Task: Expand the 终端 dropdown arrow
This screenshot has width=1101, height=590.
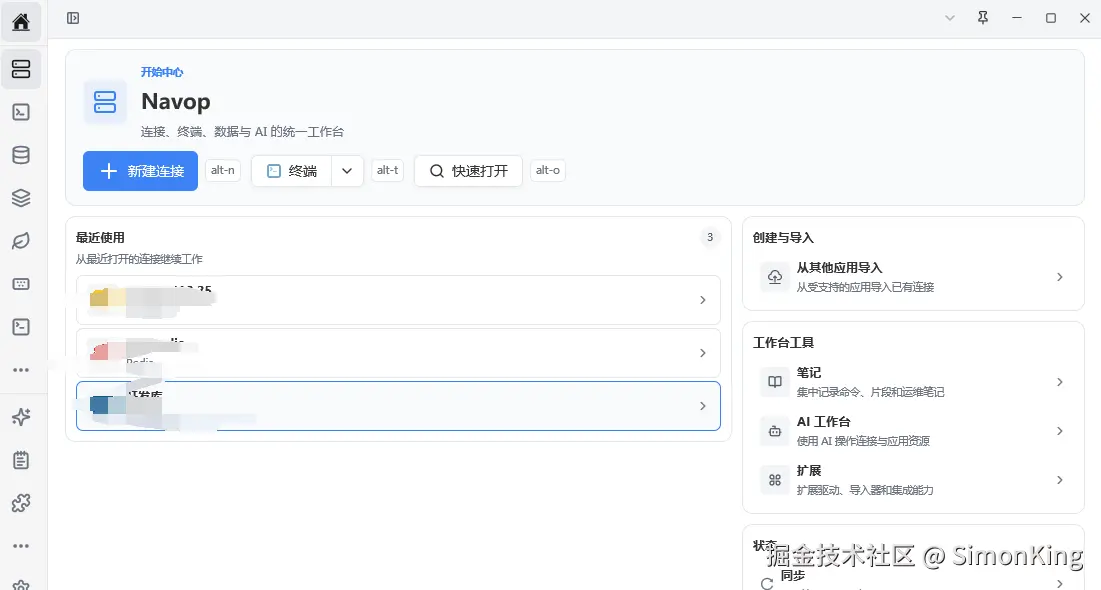Action: (347, 171)
